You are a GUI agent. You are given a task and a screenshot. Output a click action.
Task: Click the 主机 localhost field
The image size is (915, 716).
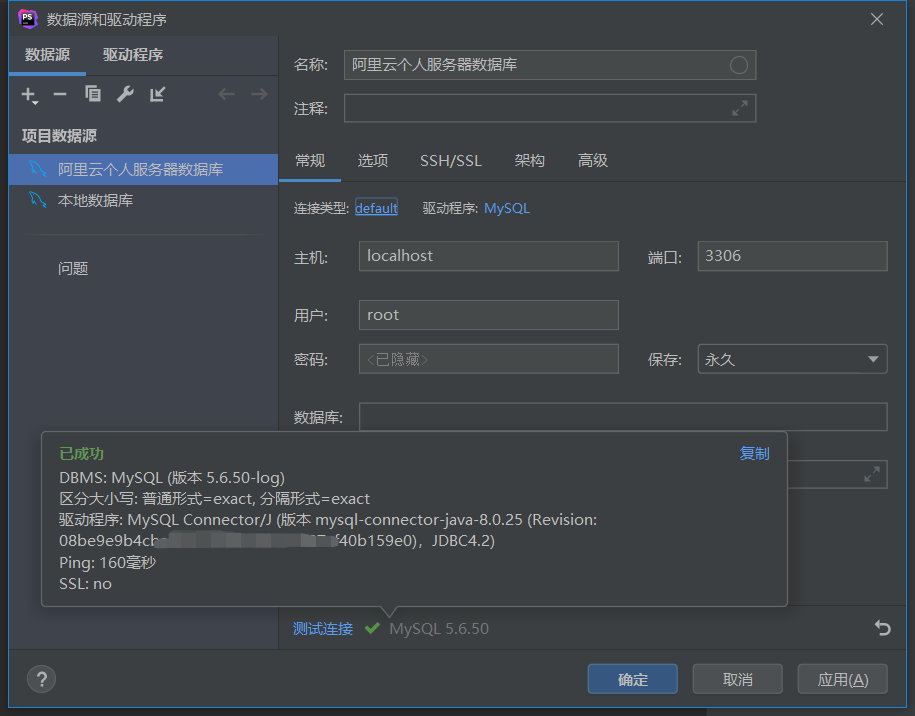tap(488, 256)
